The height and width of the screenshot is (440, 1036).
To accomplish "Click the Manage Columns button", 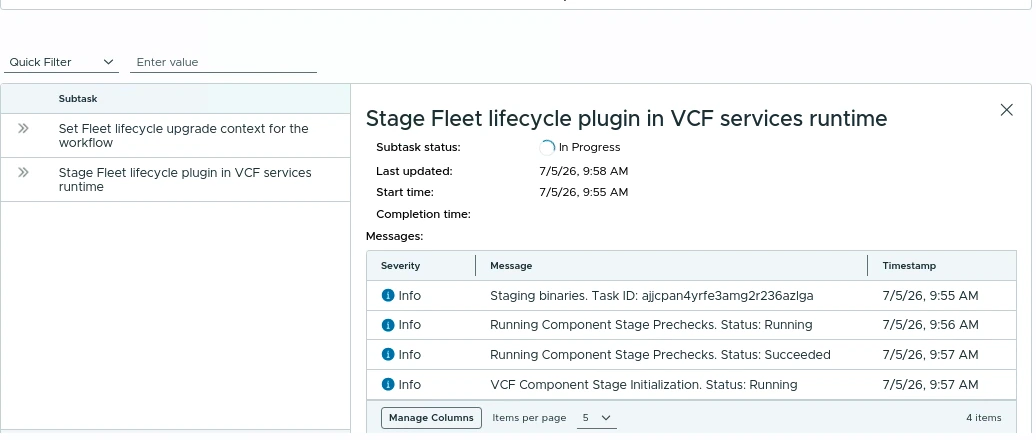I will (431, 418).
